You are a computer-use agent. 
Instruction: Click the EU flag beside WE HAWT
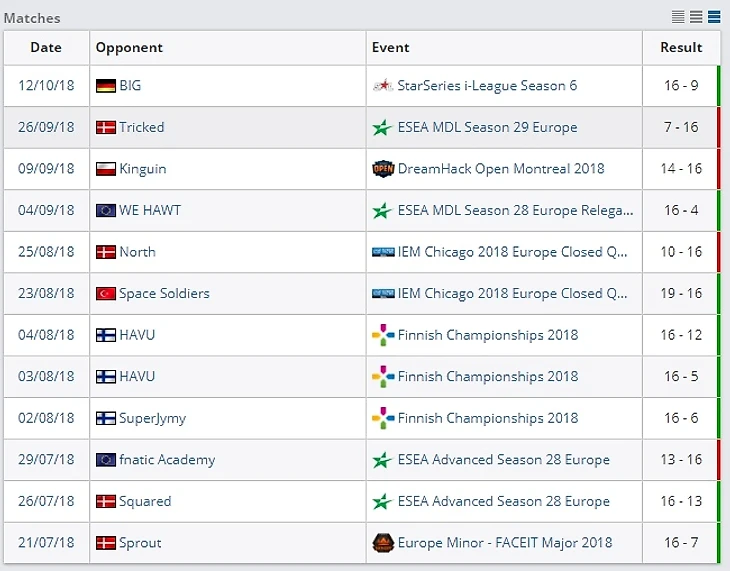tap(105, 211)
